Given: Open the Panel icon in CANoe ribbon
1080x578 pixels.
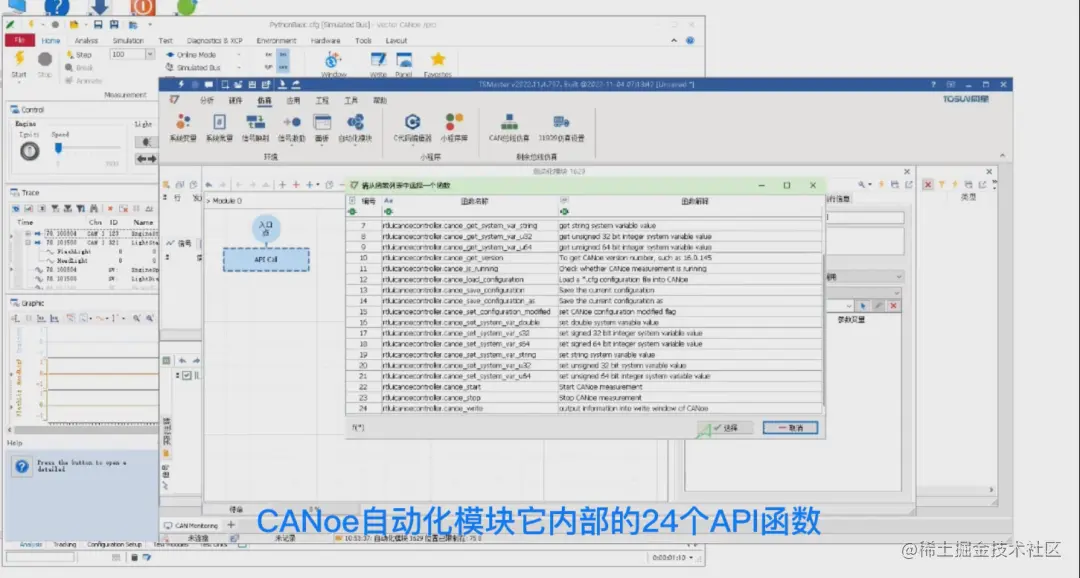Looking at the screenshot, I should [404, 60].
